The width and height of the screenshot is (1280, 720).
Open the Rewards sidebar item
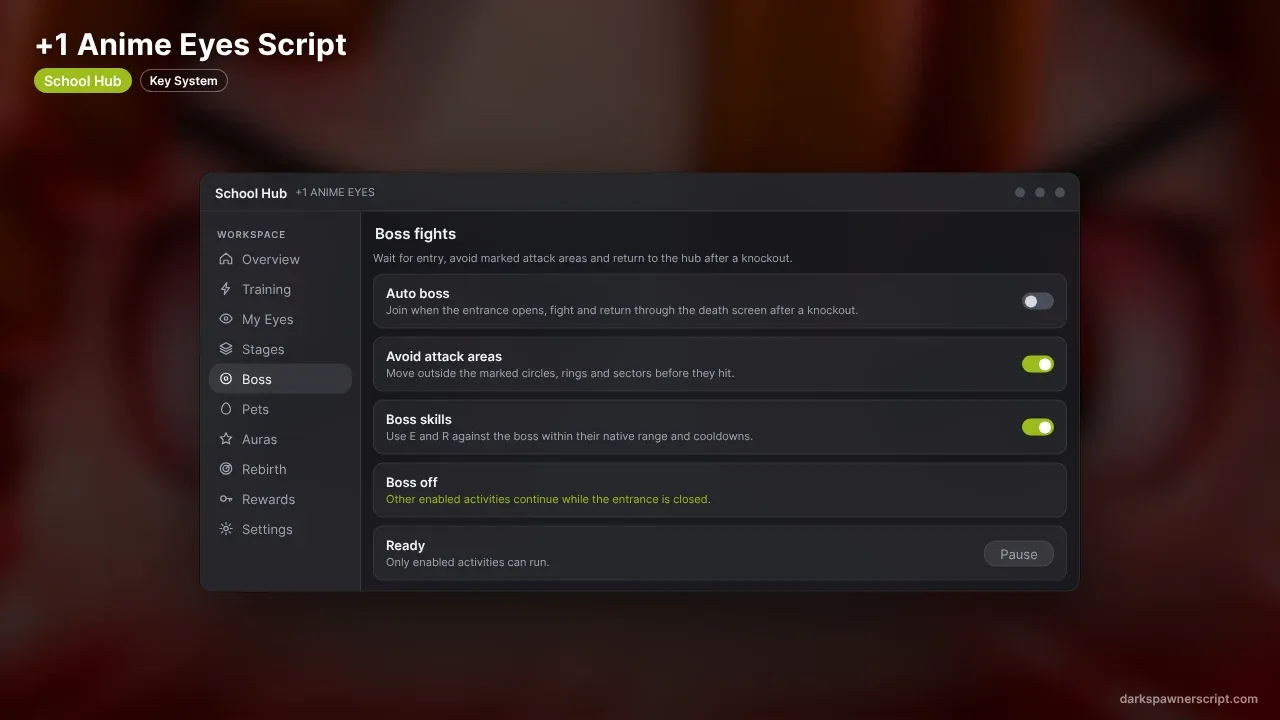280,499
